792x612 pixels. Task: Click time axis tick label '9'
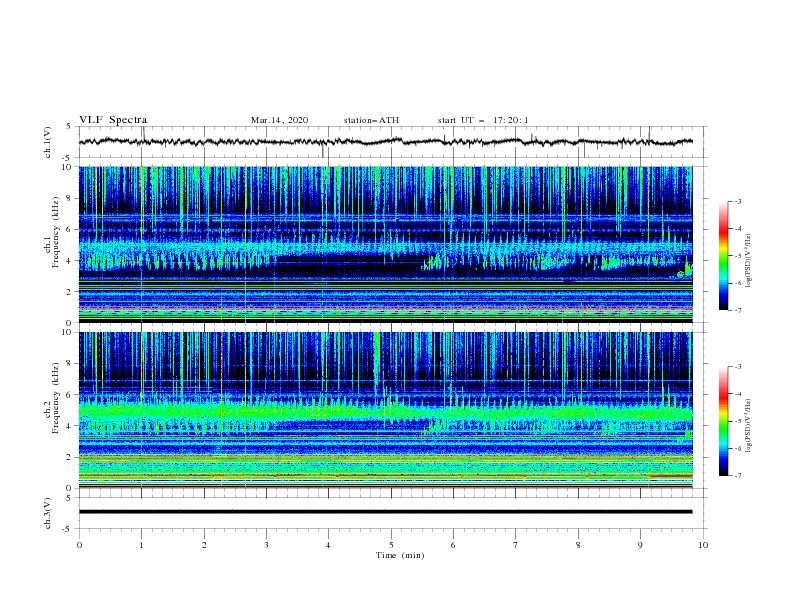[640, 545]
